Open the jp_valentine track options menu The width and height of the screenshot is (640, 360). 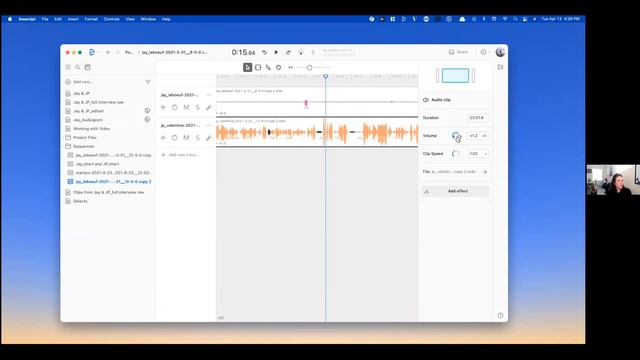point(209,125)
